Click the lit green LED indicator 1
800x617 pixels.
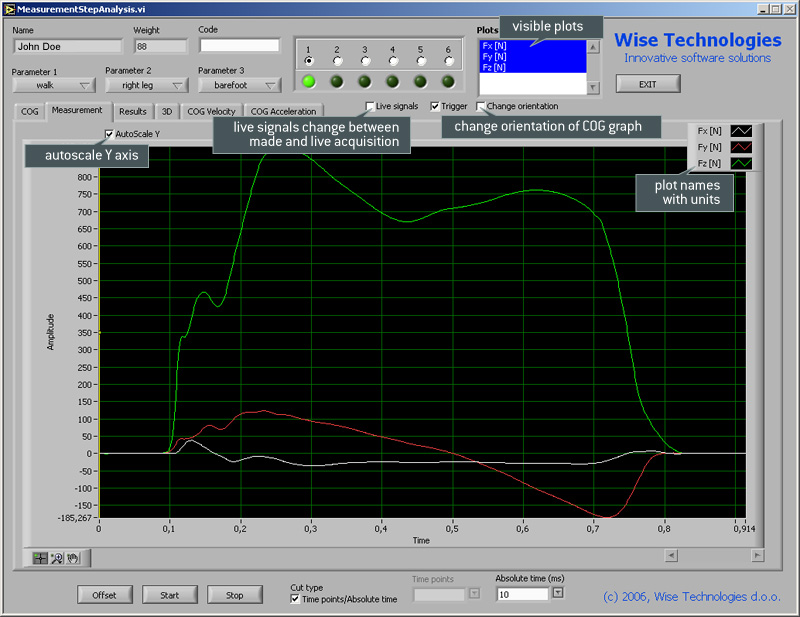click(x=309, y=81)
